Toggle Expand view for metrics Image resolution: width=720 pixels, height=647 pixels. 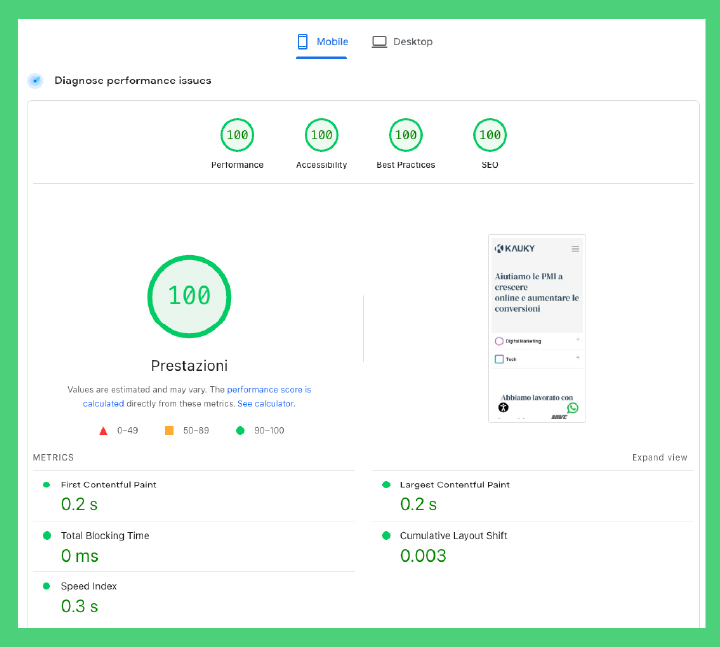tap(659, 458)
